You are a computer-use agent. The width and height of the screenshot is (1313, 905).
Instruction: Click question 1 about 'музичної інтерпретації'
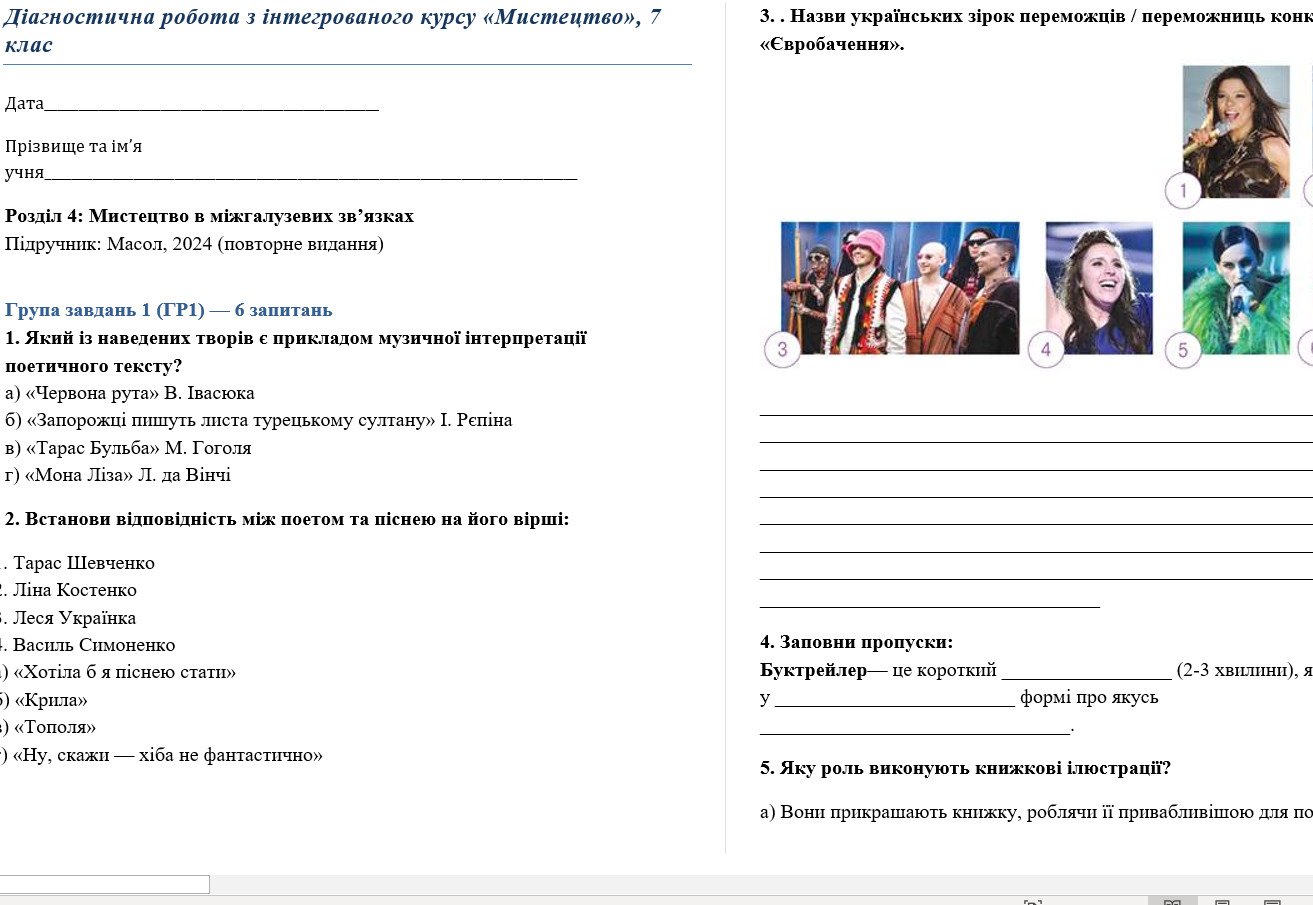(295, 352)
